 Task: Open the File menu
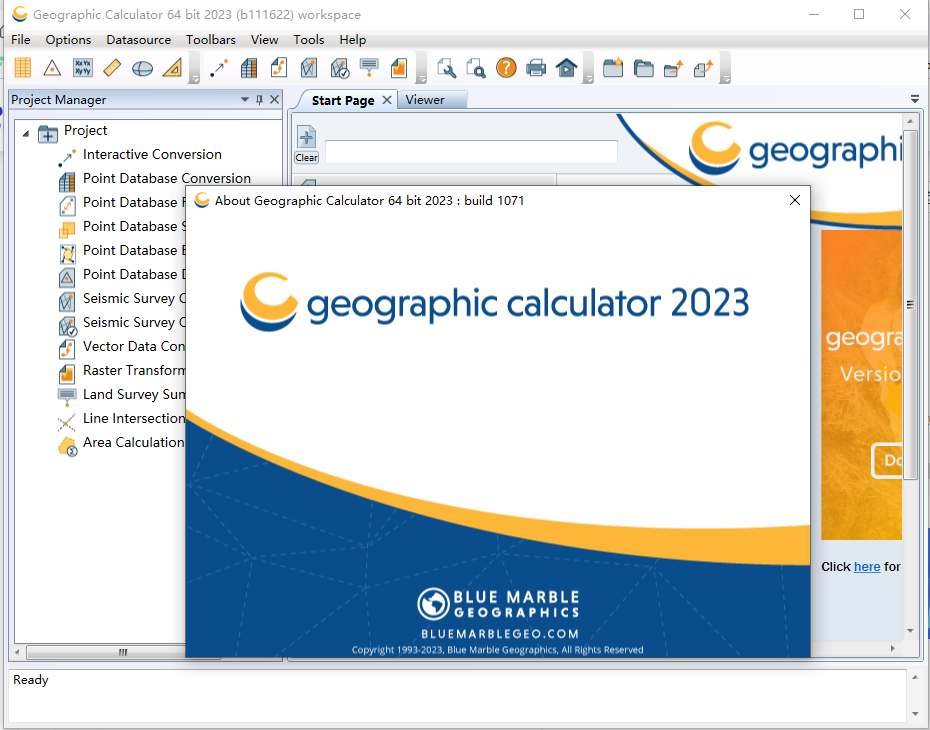[21, 40]
